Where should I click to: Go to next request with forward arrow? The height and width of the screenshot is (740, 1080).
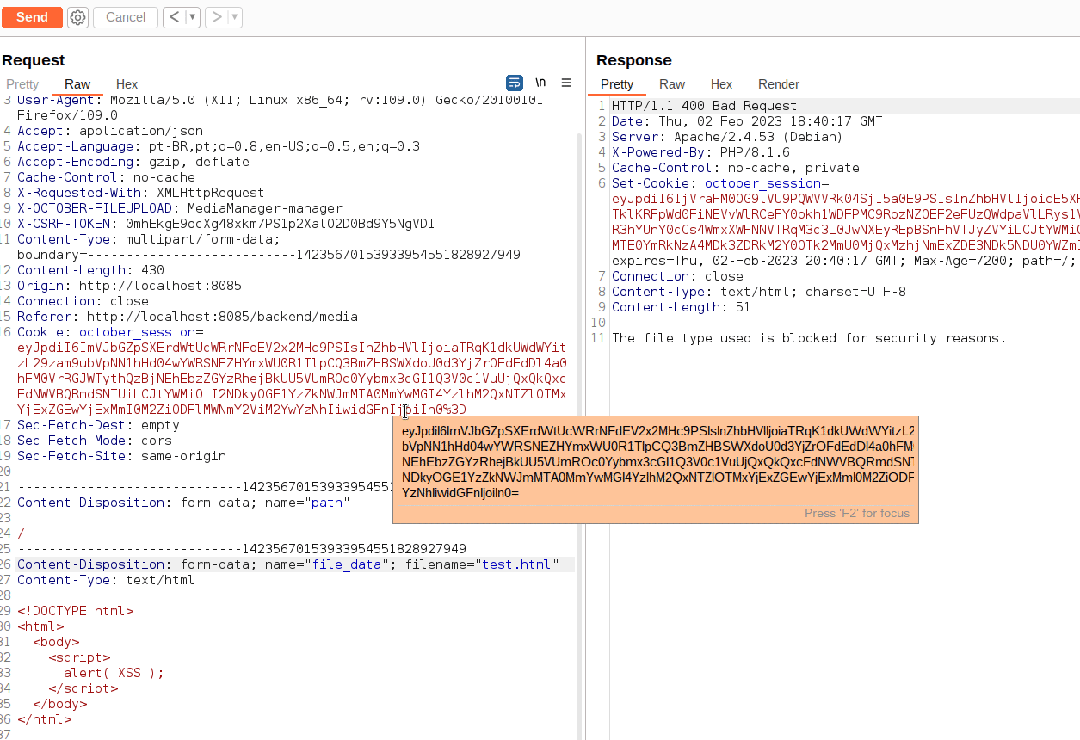(216, 17)
